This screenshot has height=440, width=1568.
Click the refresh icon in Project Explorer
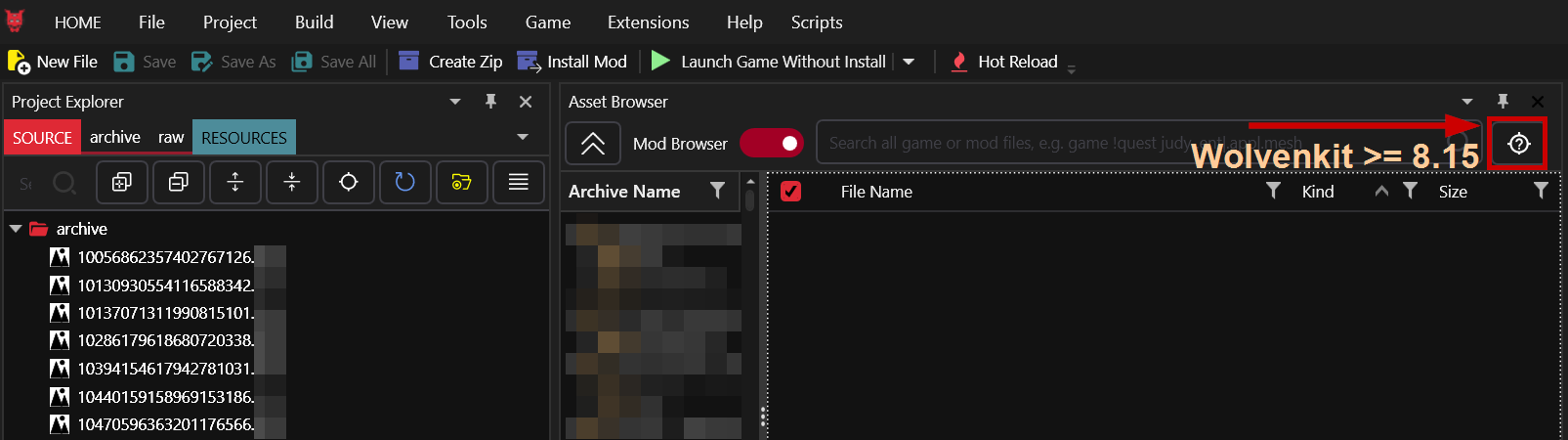[x=405, y=182]
